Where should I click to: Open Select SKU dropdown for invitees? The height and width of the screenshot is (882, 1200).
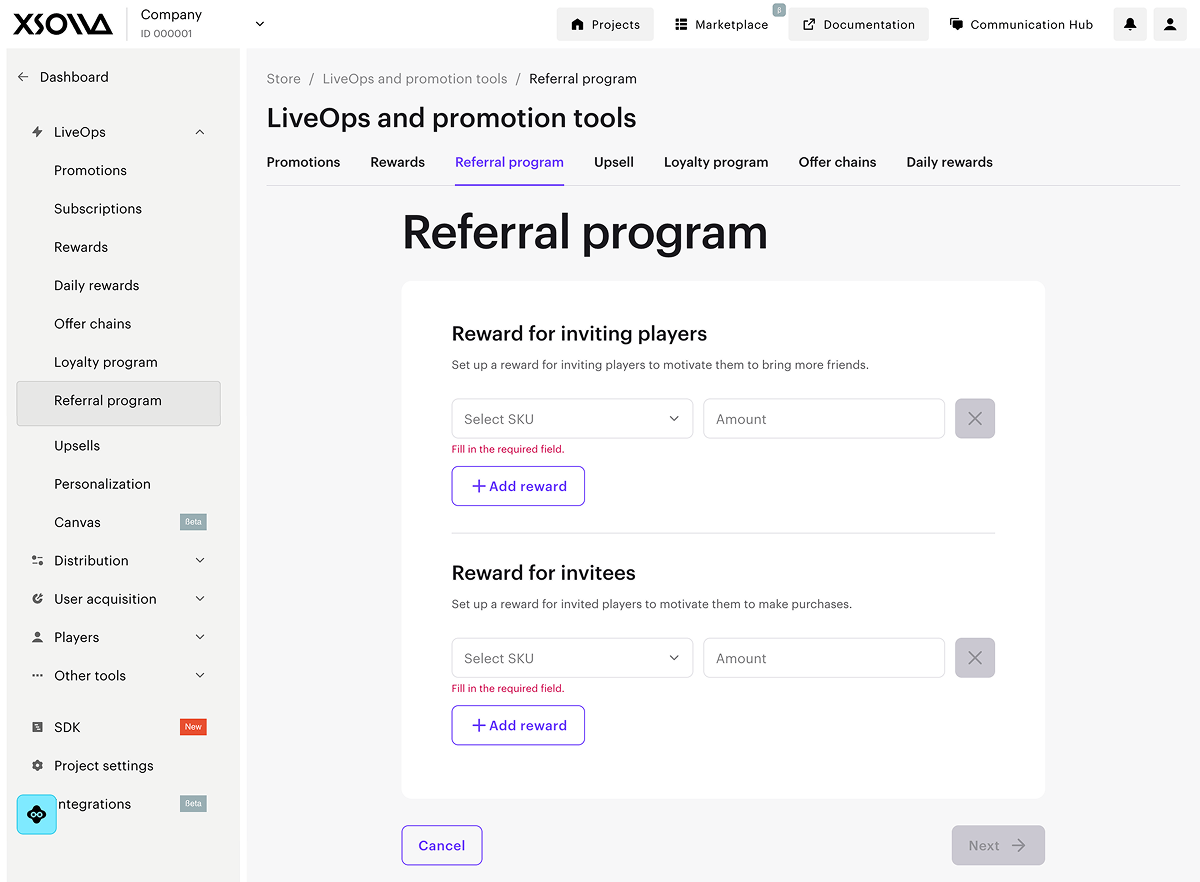click(572, 658)
